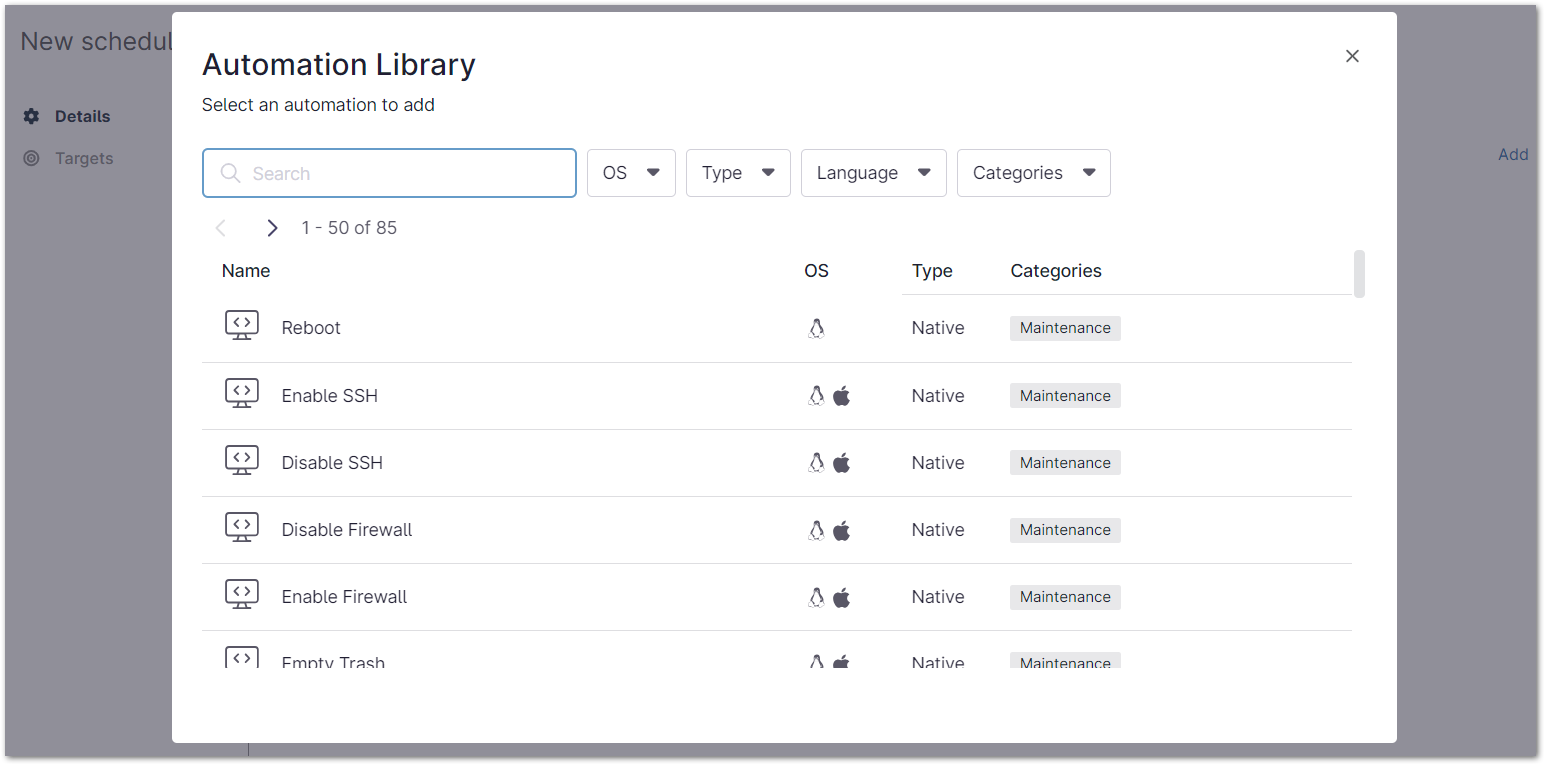Screen dimensions: 1545x765
Task: Click the script icon beside Disable SSH
Action: click(241, 461)
